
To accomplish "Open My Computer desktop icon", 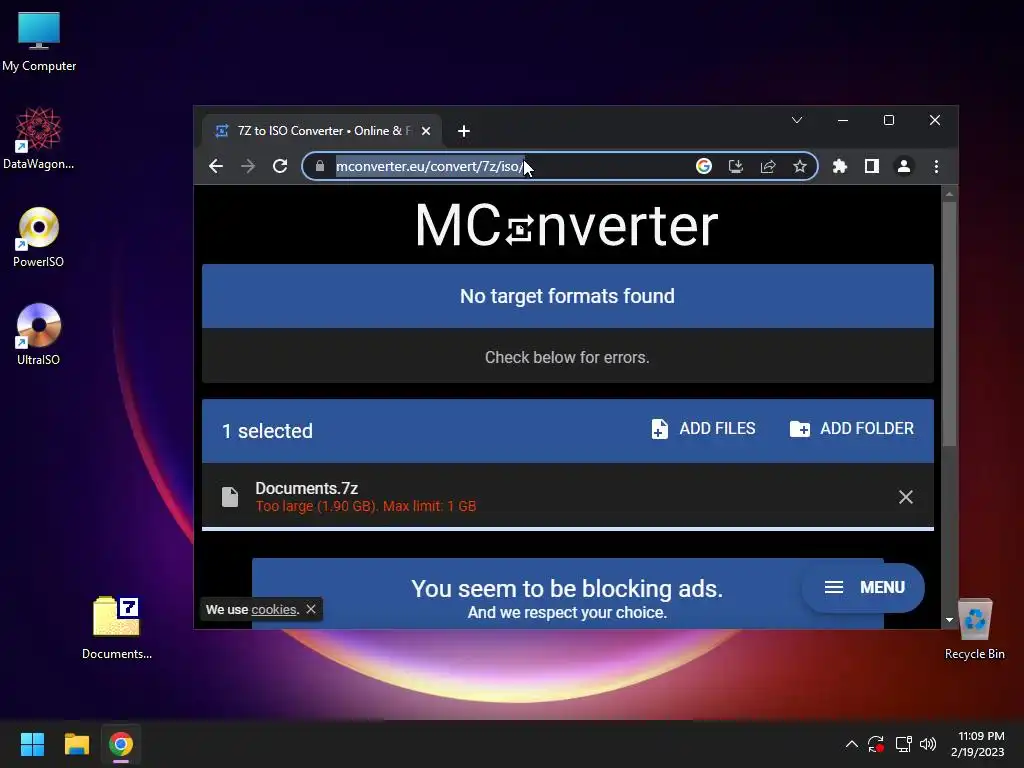I will coord(39,42).
